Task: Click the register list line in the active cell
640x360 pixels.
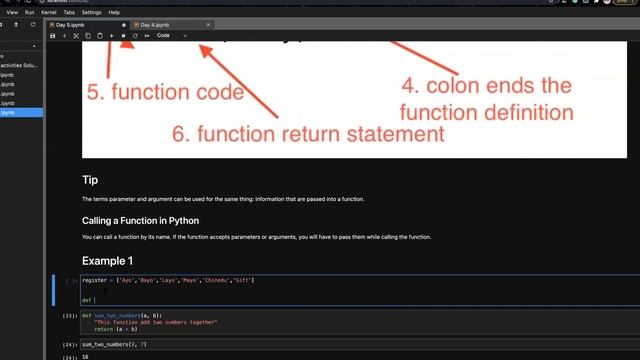Action: [168, 280]
